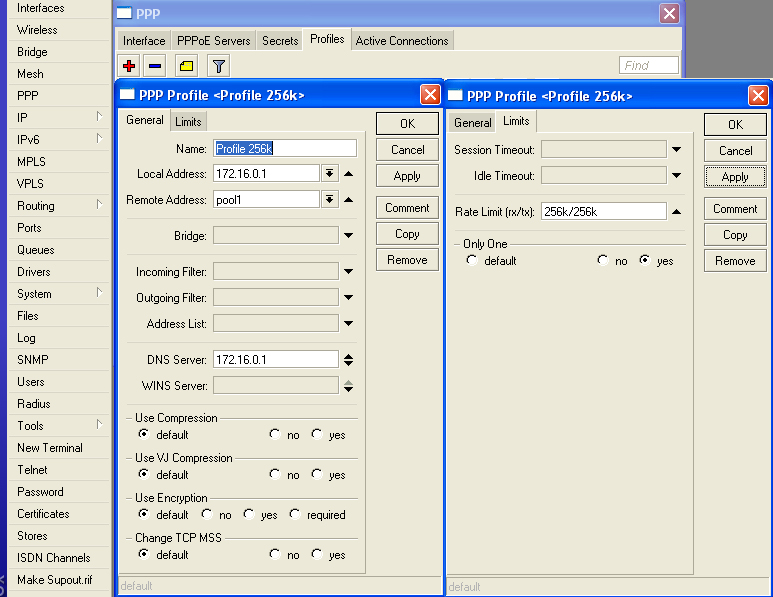Select the Profiles tab
The width and height of the screenshot is (773, 597).
(x=327, y=39)
